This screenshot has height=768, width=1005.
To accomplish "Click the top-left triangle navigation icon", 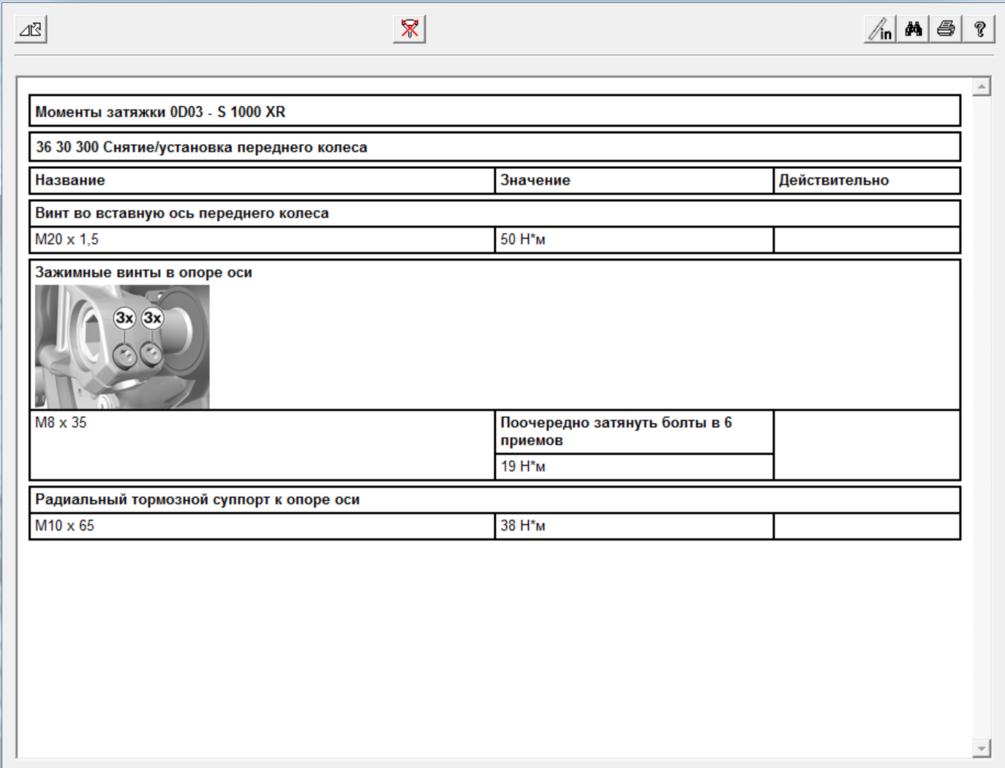I will pyautogui.click(x=31, y=29).
